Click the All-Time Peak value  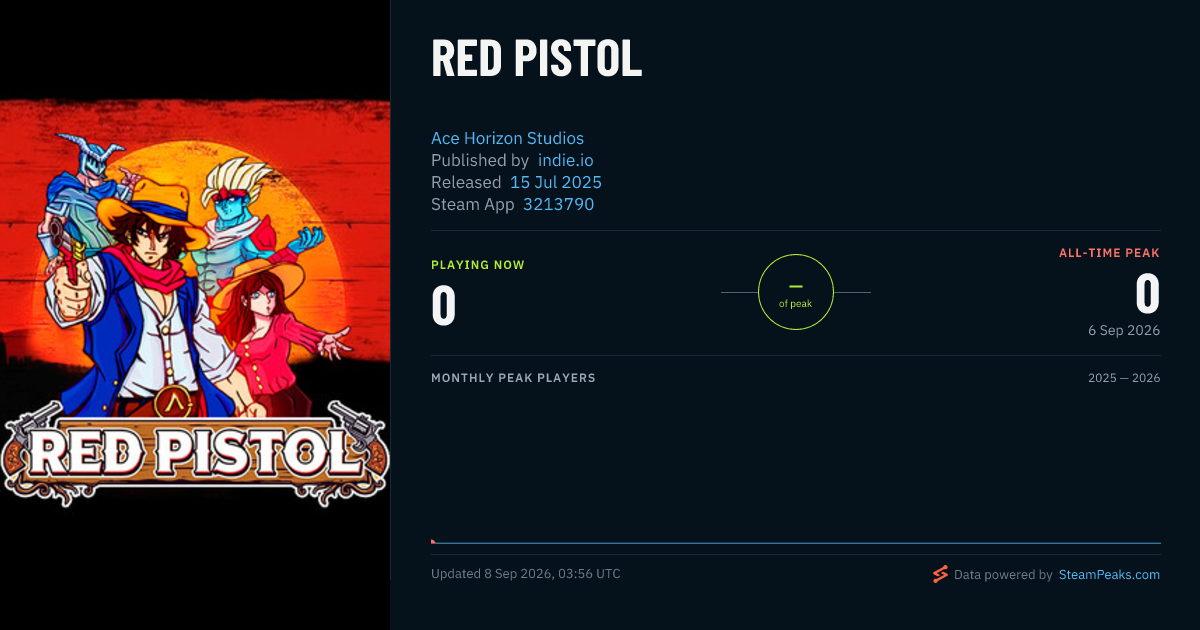click(x=1147, y=294)
